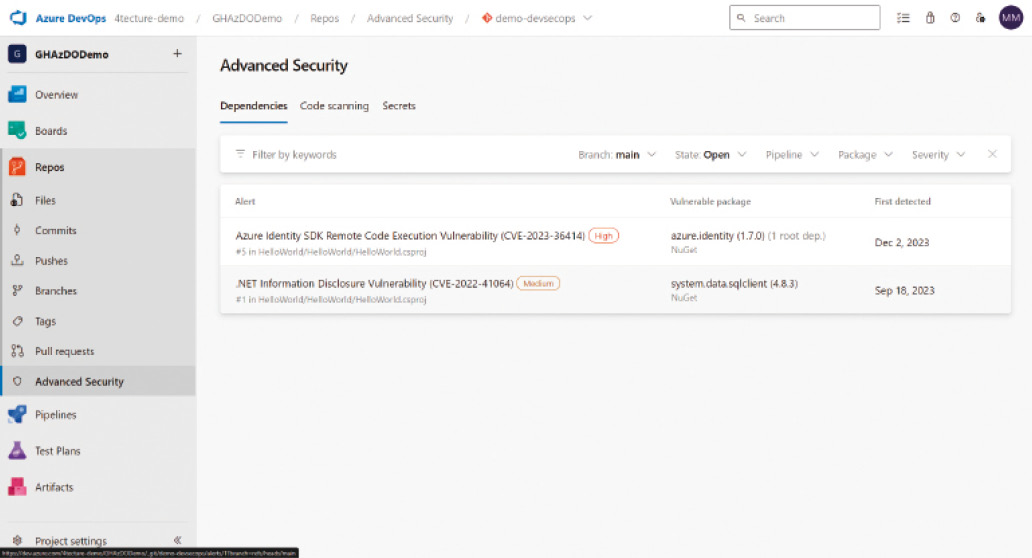Expand the demo-devsecops repository picker
The width and height of the screenshot is (1032, 558).
[x=588, y=18]
